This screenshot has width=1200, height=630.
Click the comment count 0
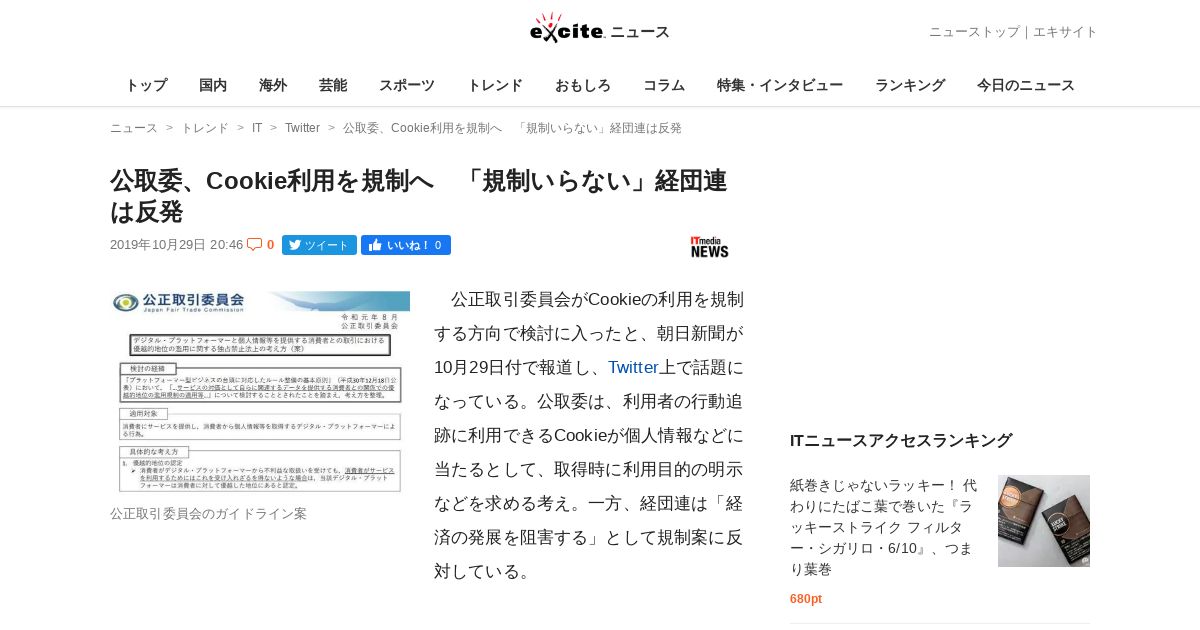(270, 245)
